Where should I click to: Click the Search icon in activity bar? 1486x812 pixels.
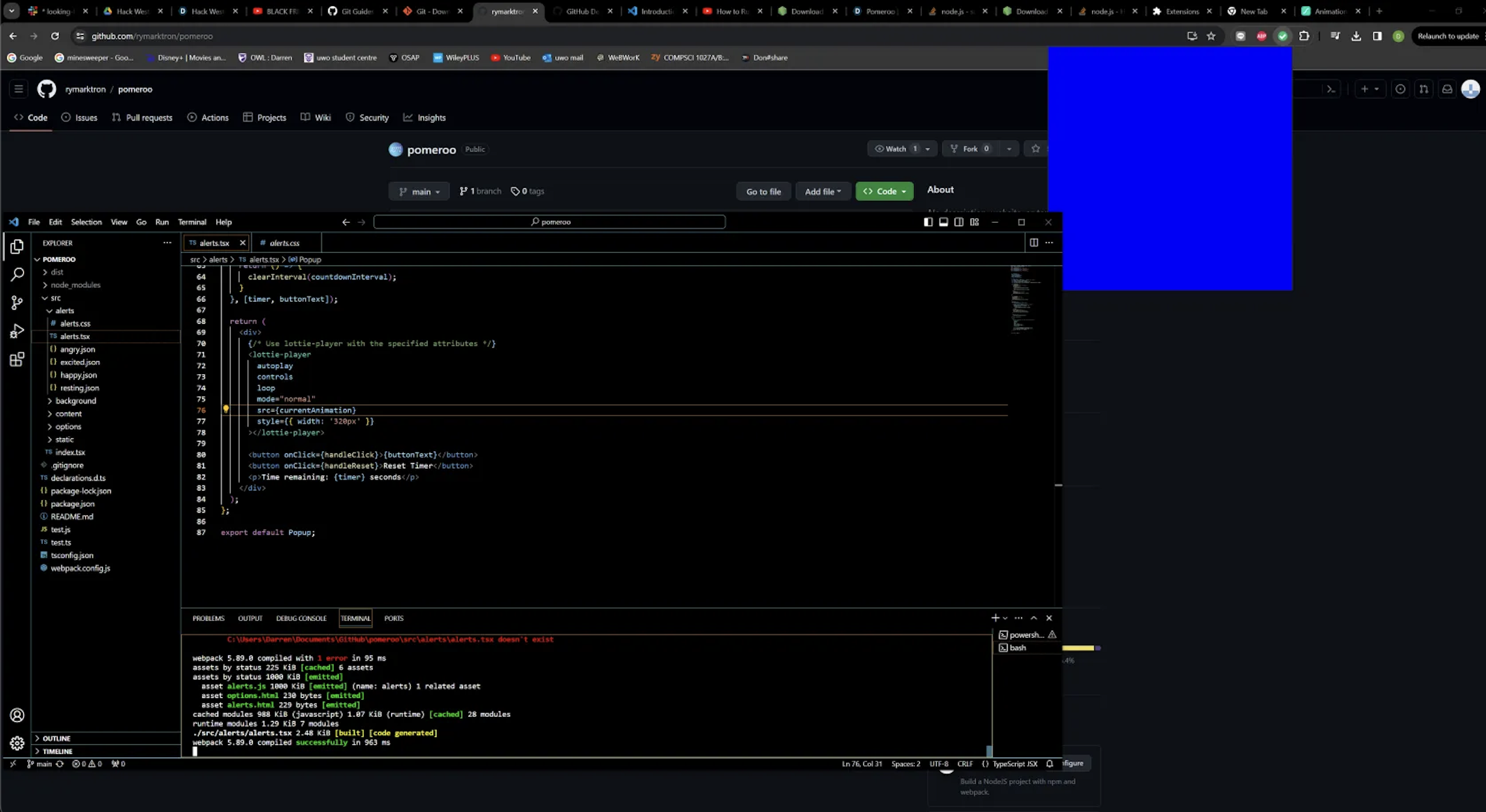click(x=17, y=275)
